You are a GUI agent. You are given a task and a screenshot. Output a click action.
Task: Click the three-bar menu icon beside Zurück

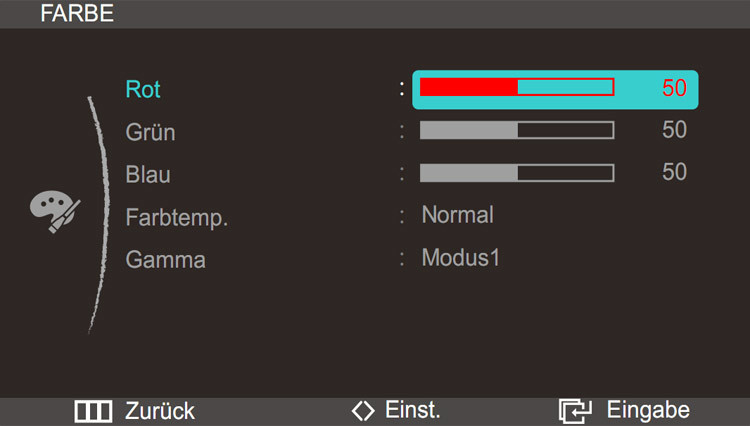pyautogui.click(x=93, y=411)
